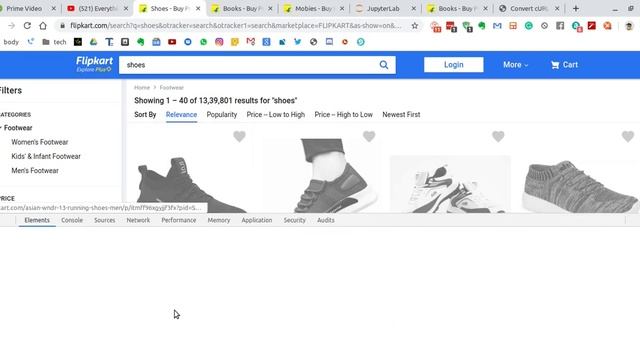Open DevTools Network tab

pyautogui.click(x=138, y=220)
